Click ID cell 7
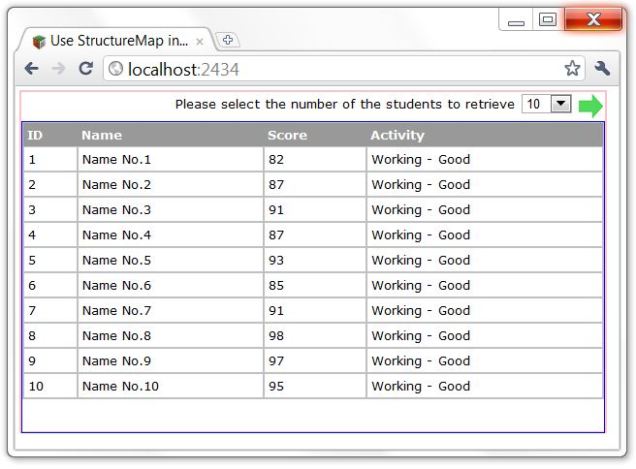Image resolution: width=636 pixels, height=469 pixels. coord(50,310)
